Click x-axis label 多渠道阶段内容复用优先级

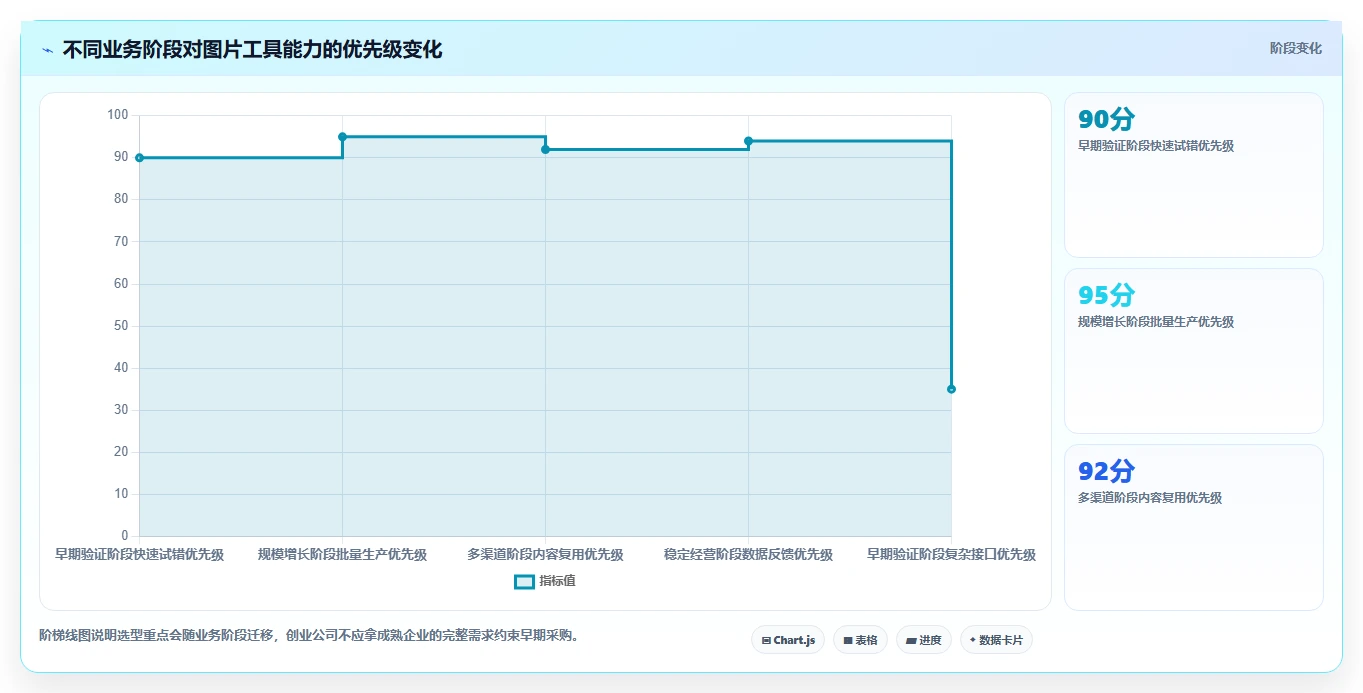[x=545, y=554]
